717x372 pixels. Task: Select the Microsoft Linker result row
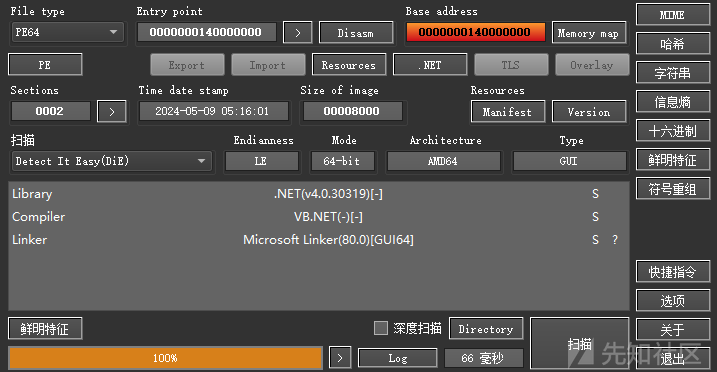(x=319, y=239)
